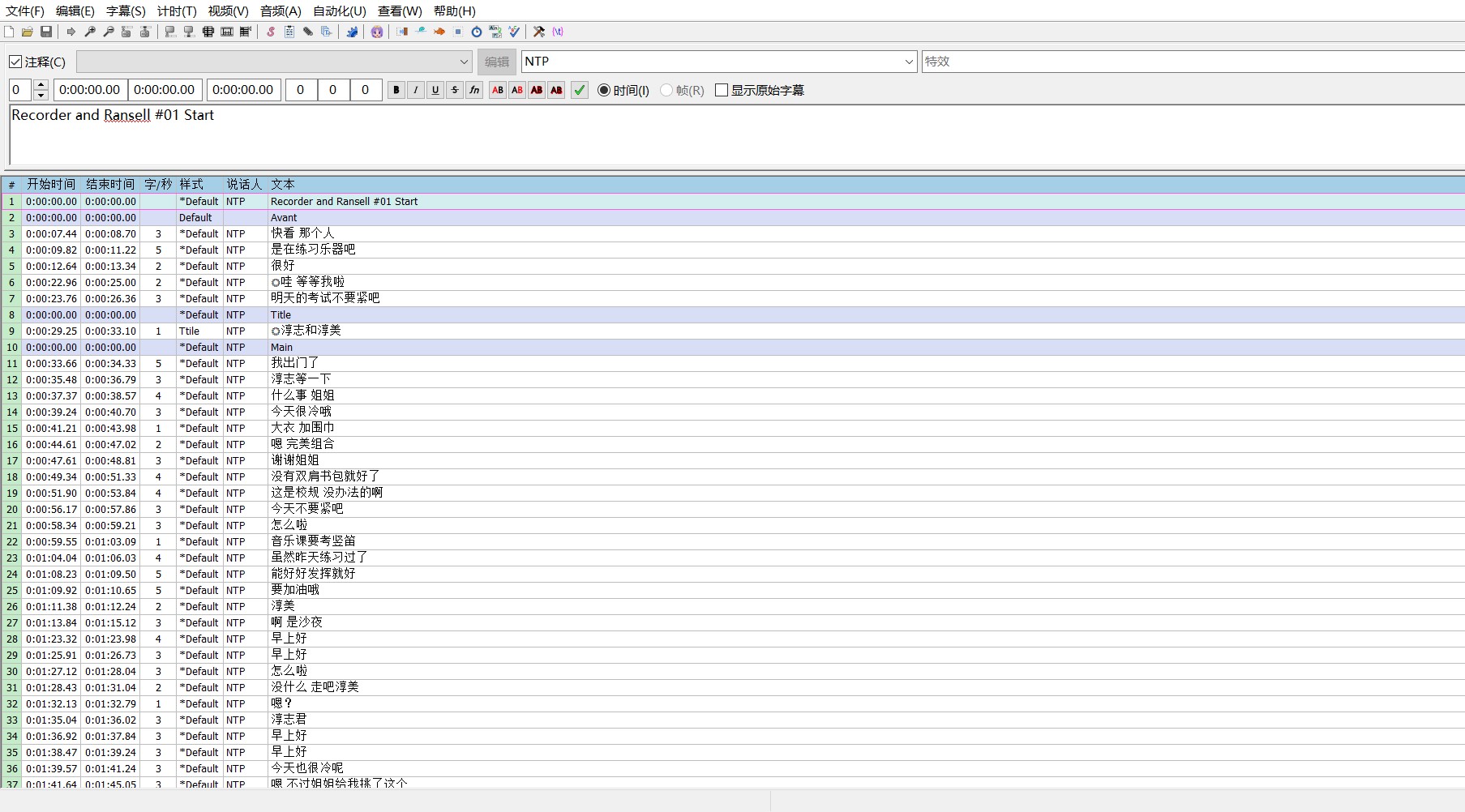The width and height of the screenshot is (1465, 812).
Task: Zoom video in with the plus magnifier
Action: tap(90, 32)
